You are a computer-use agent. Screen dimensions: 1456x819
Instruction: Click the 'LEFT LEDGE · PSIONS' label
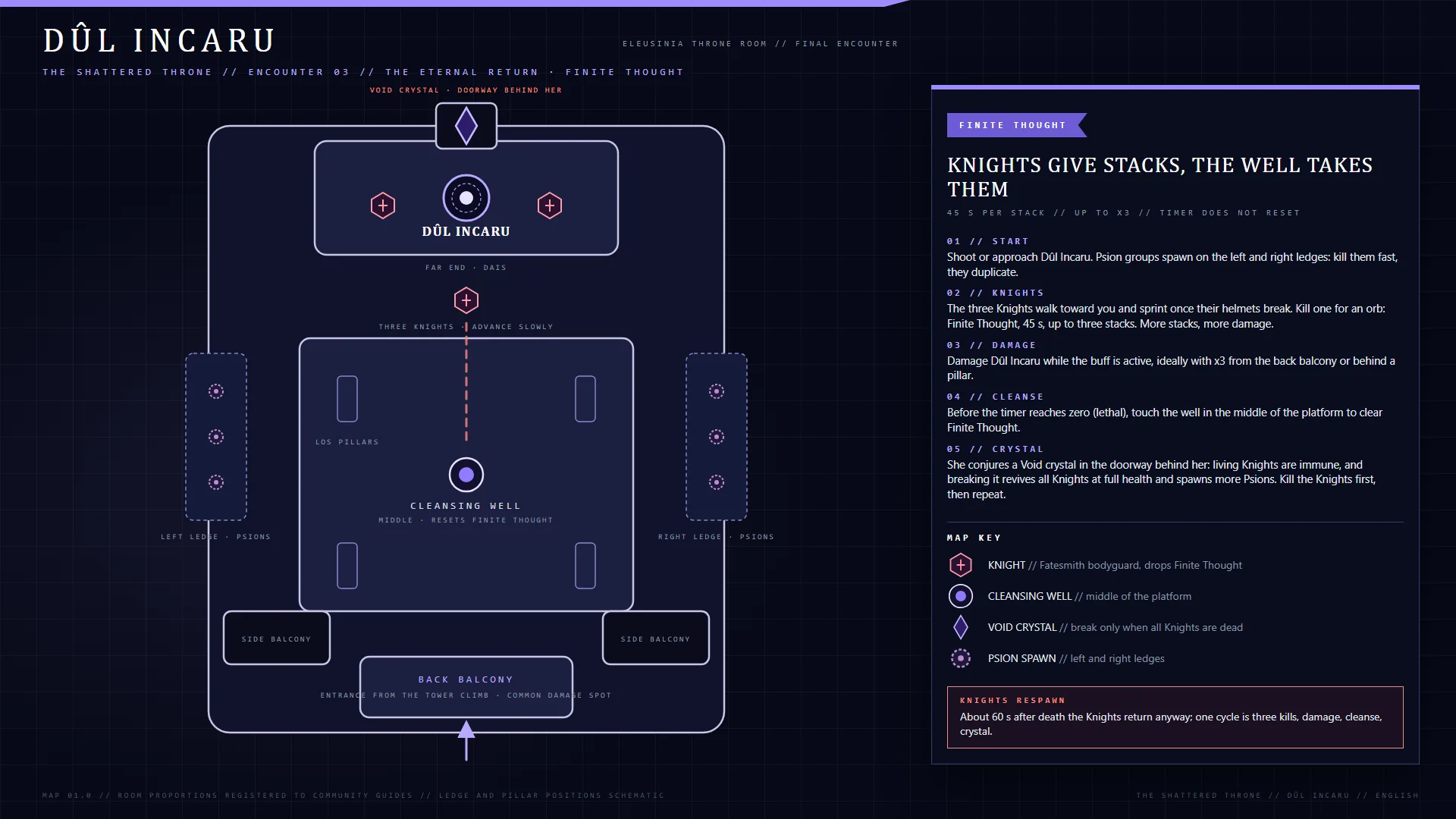[215, 537]
